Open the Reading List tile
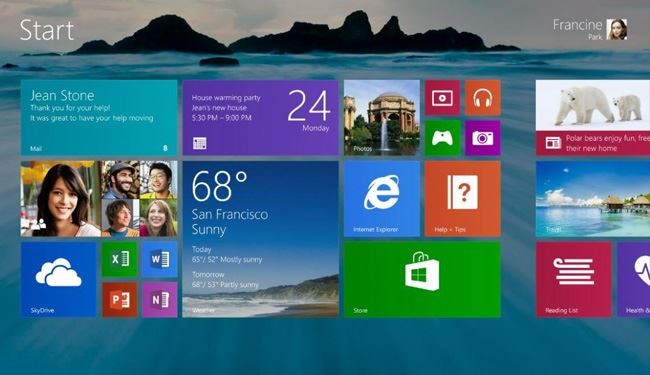This screenshot has width=650, height=375. [574, 280]
